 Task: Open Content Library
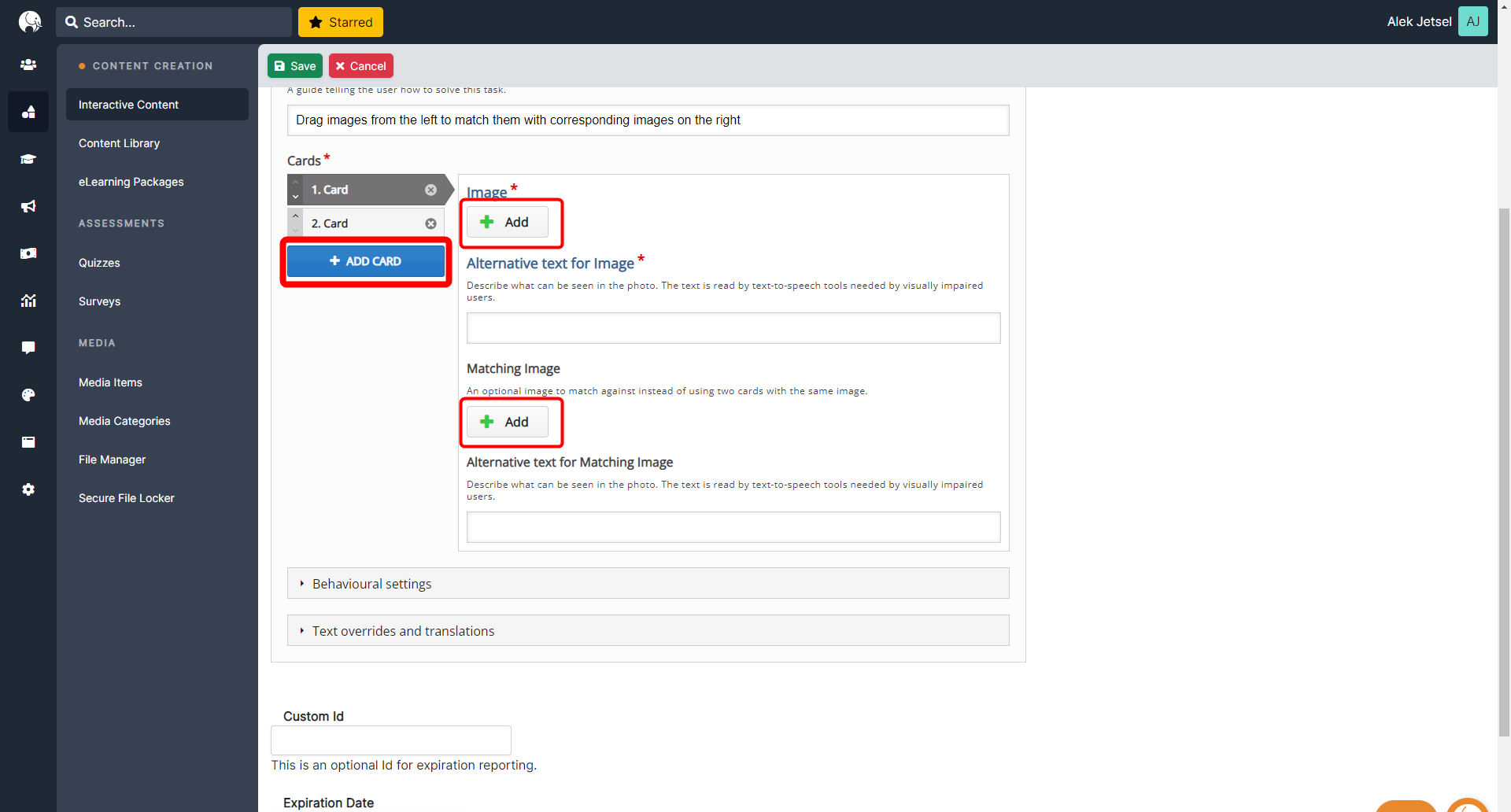coord(119,143)
